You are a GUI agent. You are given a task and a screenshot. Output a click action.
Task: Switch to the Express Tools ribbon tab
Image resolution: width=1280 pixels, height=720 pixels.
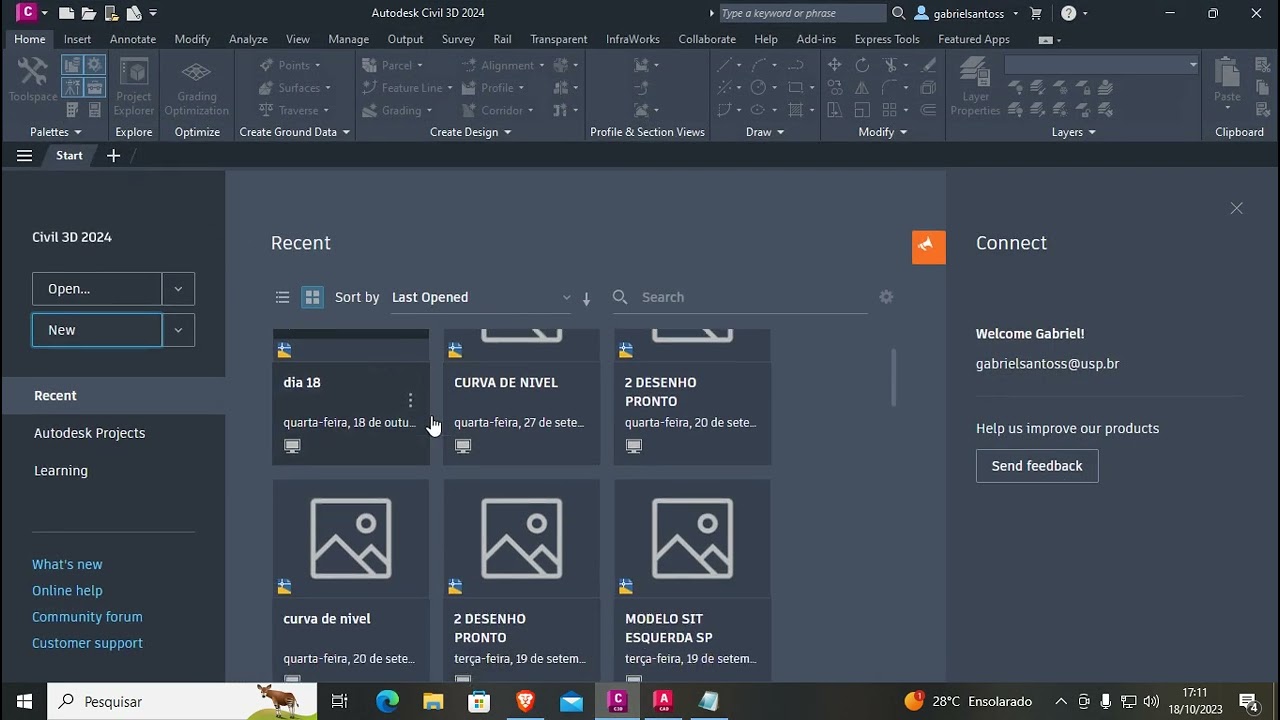[x=887, y=39]
